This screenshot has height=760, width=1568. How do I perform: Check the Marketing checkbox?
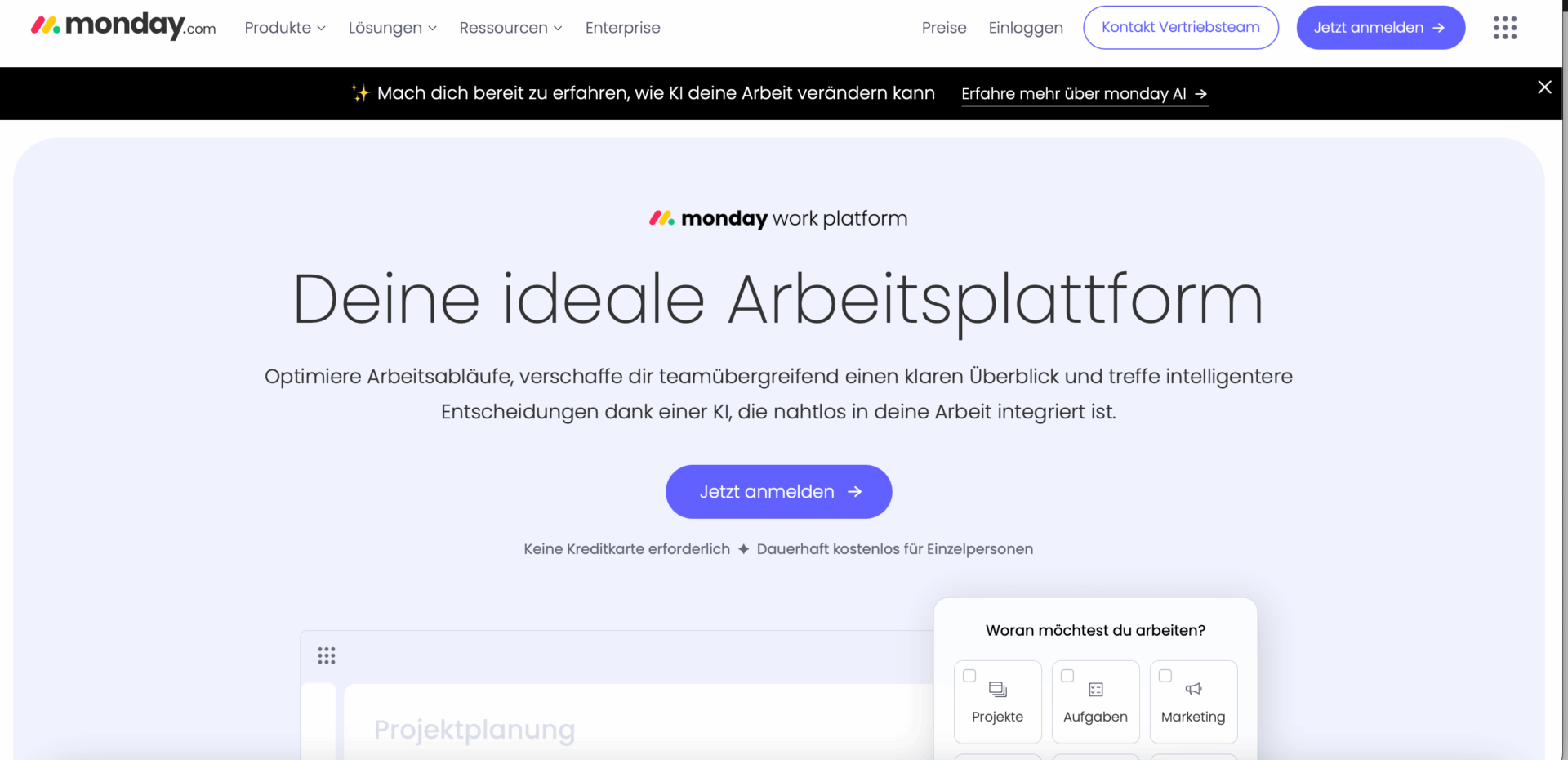tap(1165, 676)
